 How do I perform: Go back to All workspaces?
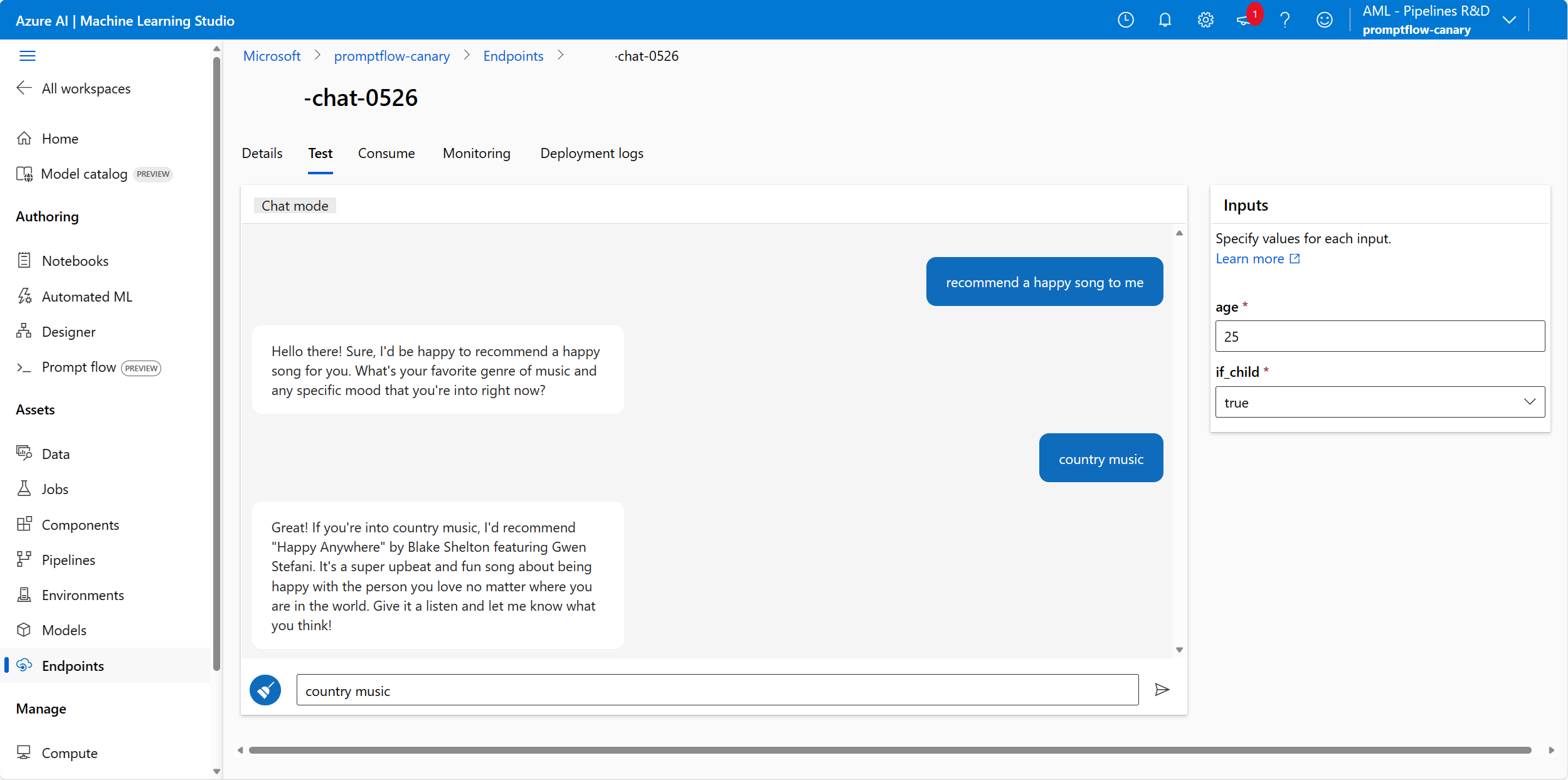pyautogui.click(x=86, y=88)
